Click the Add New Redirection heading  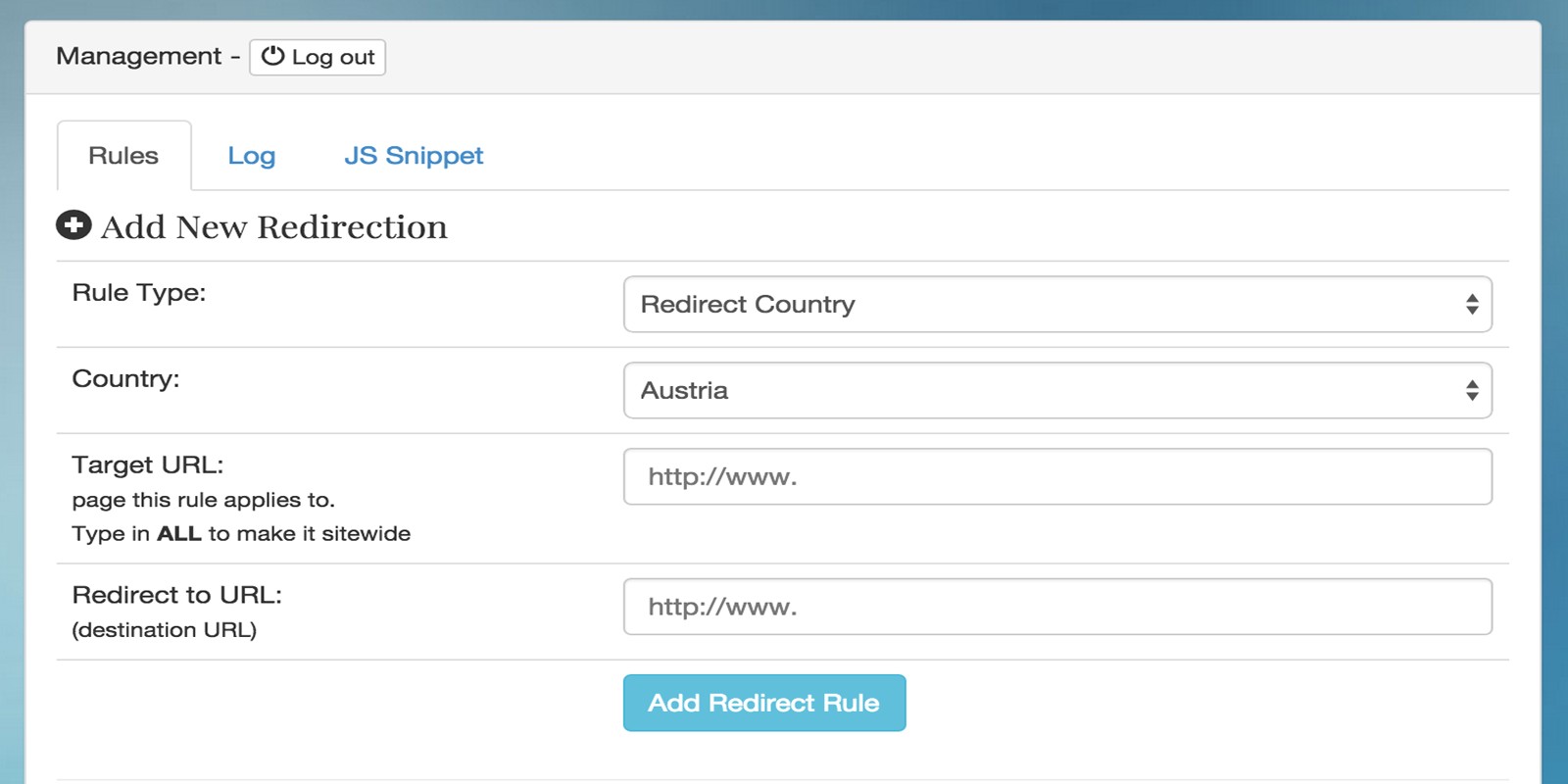point(274,227)
